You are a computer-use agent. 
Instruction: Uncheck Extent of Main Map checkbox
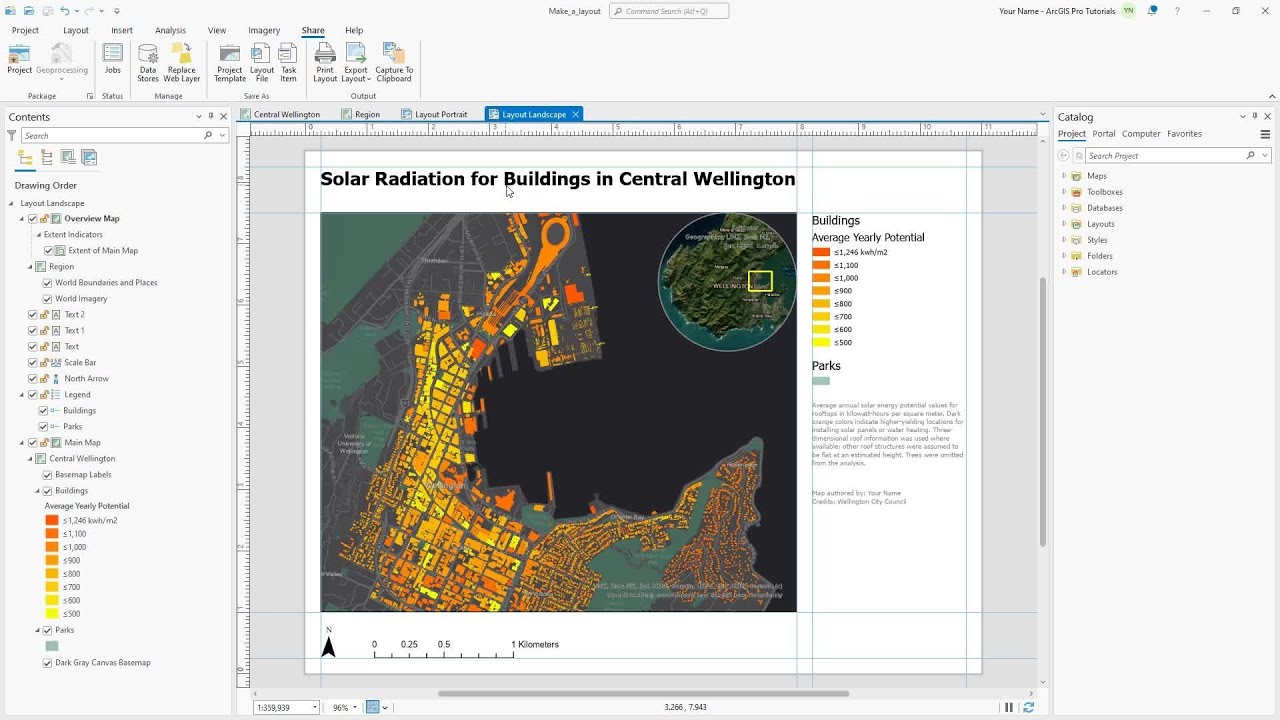49,251
